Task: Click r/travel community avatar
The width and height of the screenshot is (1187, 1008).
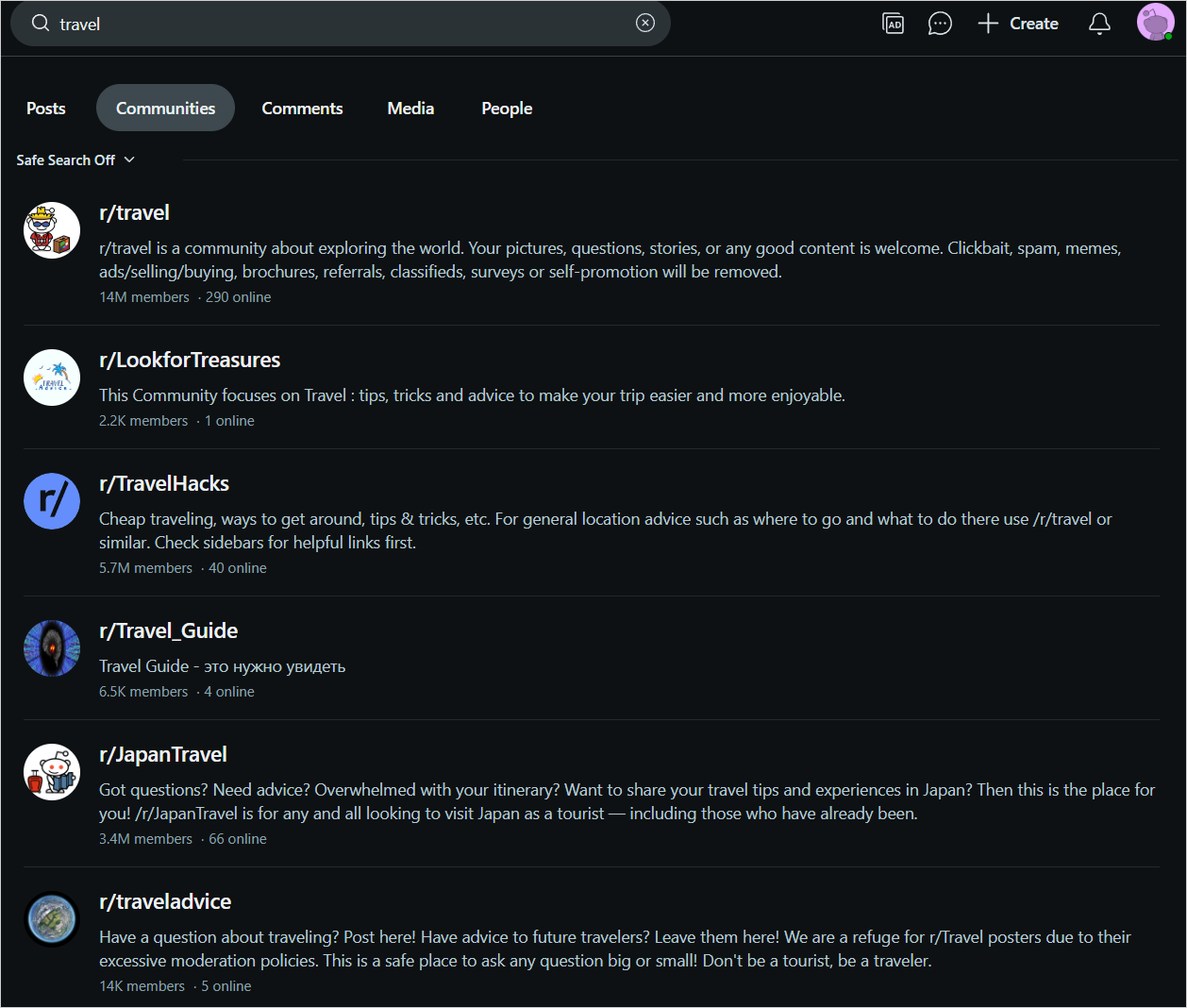Action: coord(52,230)
